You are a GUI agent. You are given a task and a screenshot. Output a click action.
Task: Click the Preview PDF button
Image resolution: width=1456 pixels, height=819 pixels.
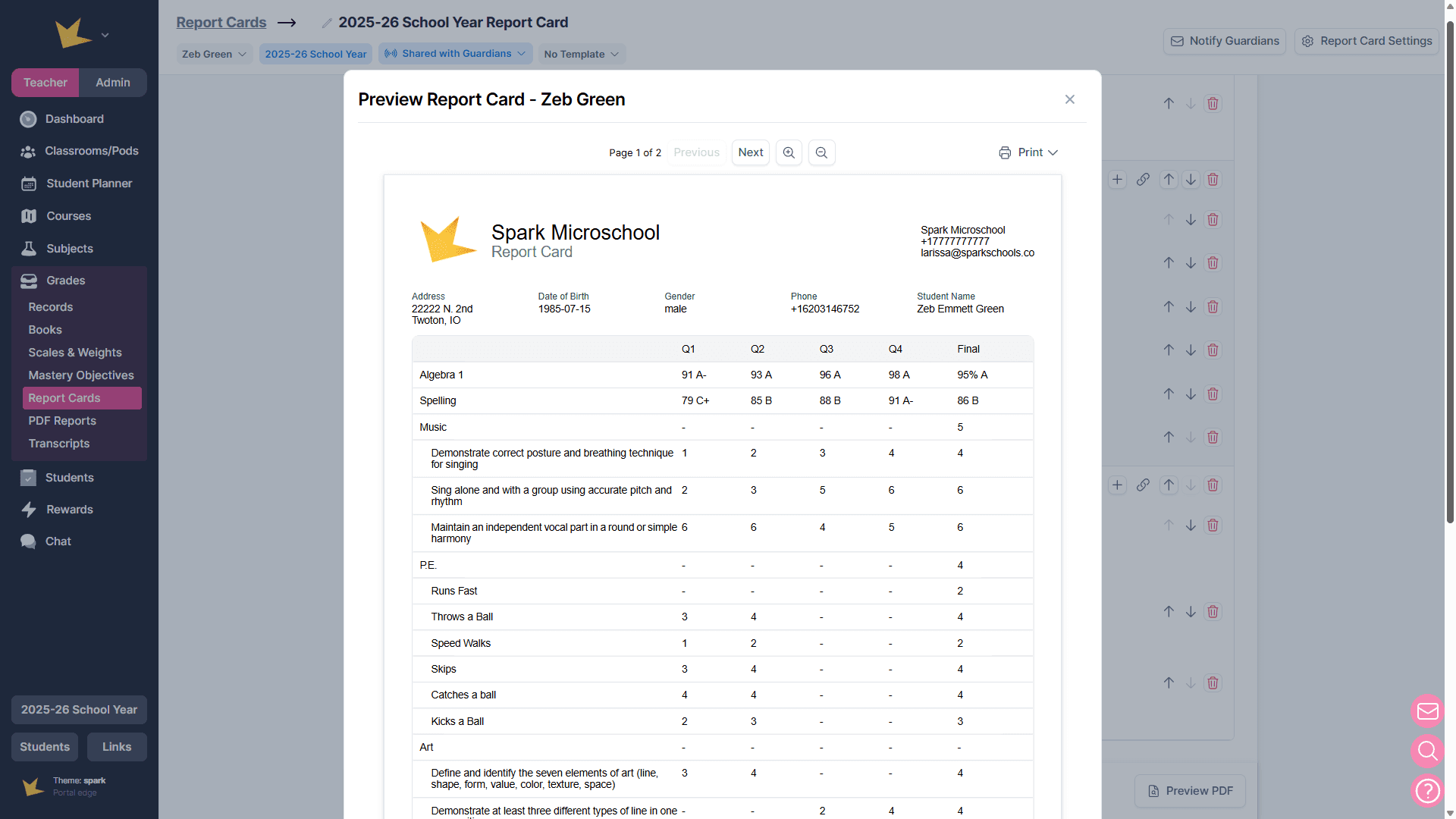tap(1190, 791)
